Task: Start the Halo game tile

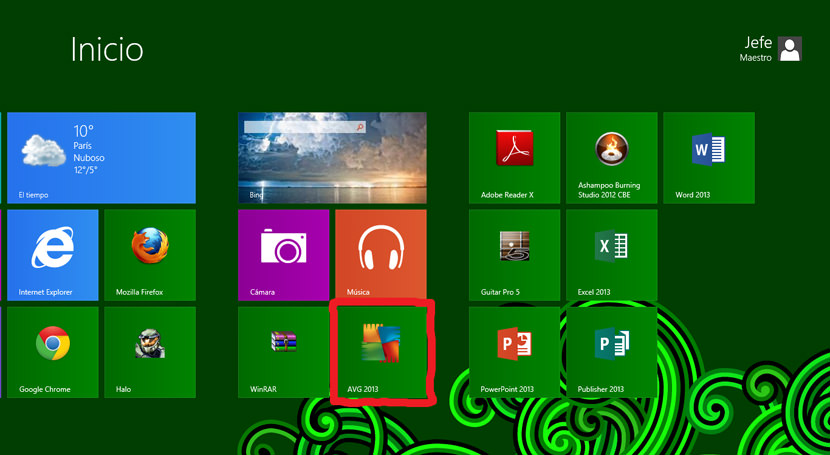Action: [x=150, y=352]
